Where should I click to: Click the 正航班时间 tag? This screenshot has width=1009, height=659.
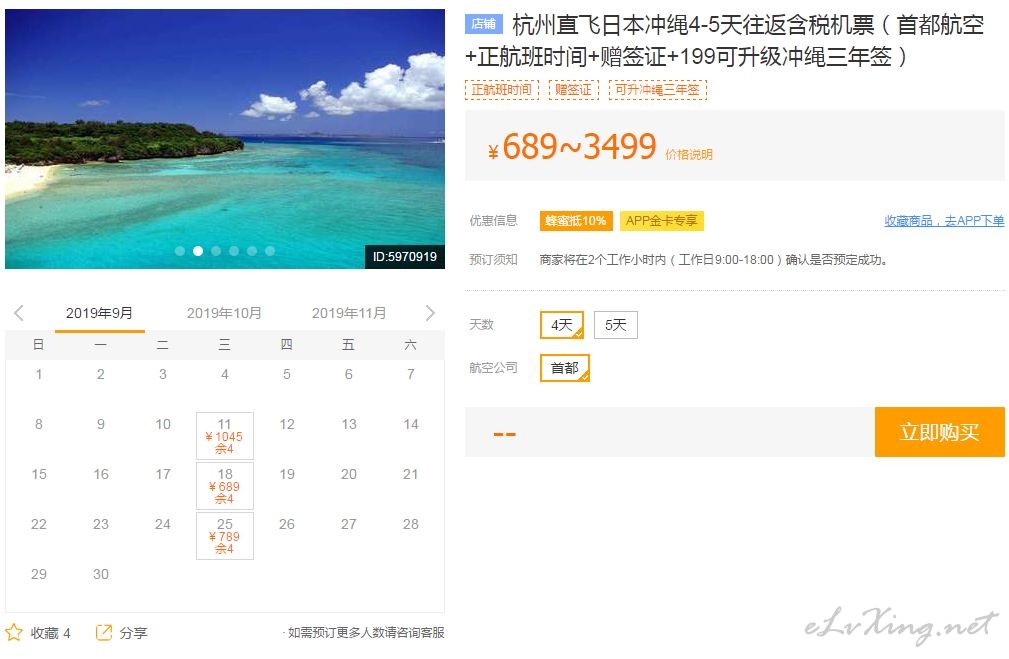point(501,89)
